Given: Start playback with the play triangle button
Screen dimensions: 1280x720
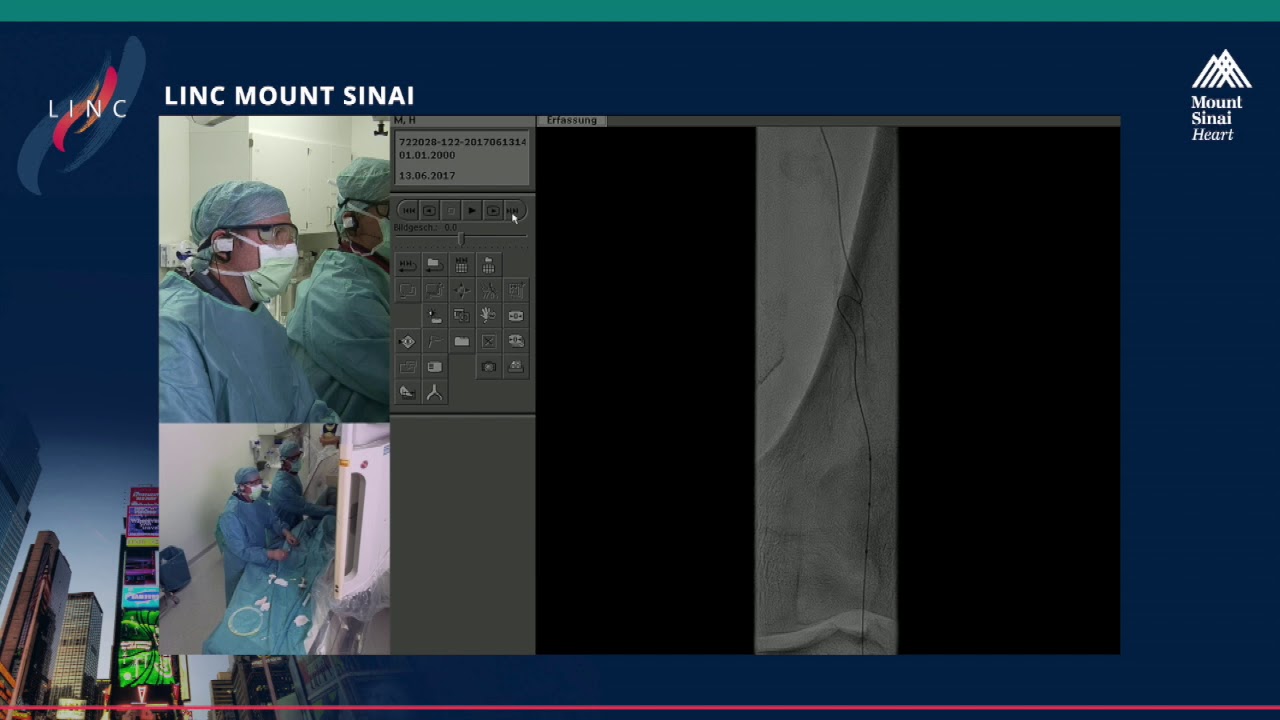Looking at the screenshot, I should coord(472,210).
